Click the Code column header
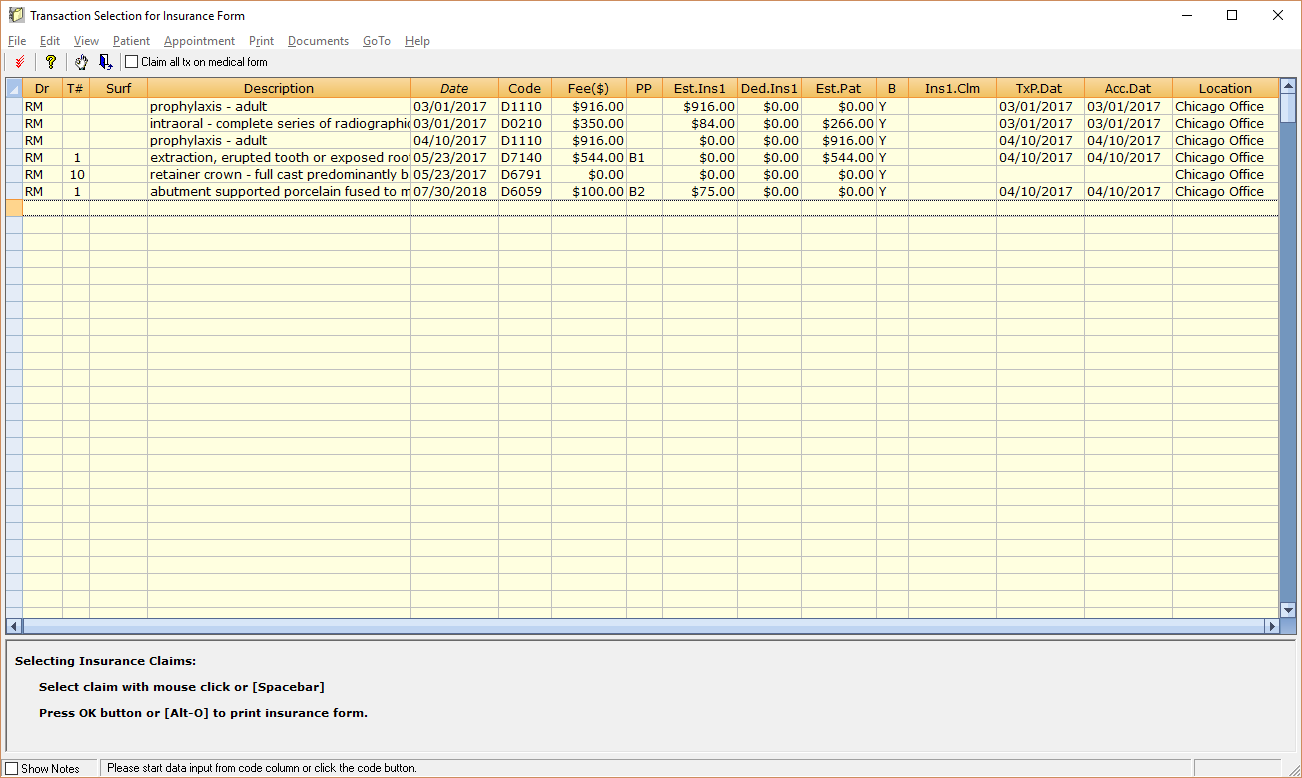Viewport: 1302px width, 778px height. click(x=525, y=88)
